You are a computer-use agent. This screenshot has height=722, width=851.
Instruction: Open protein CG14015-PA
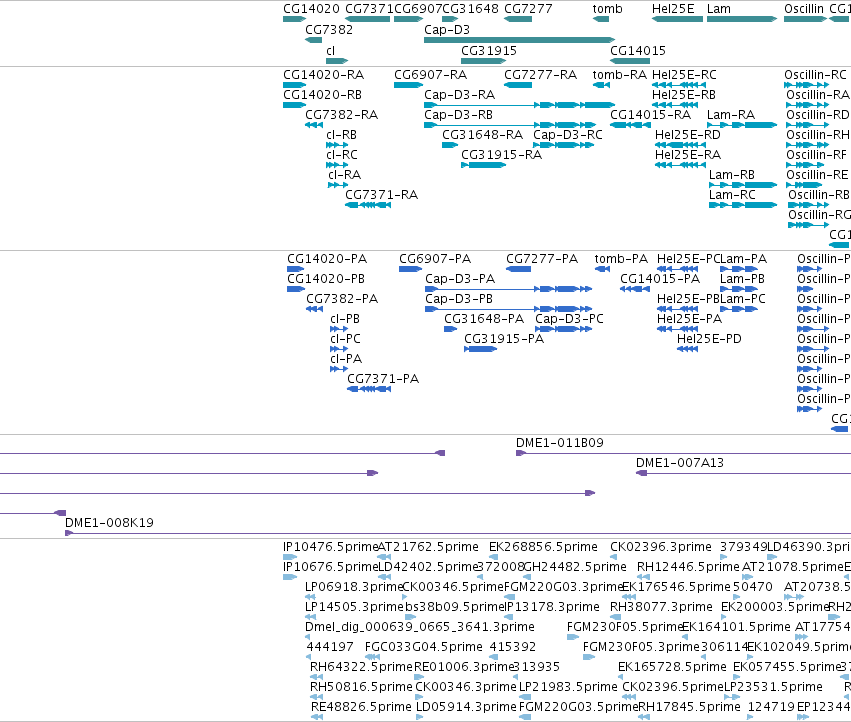pyautogui.click(x=635, y=289)
